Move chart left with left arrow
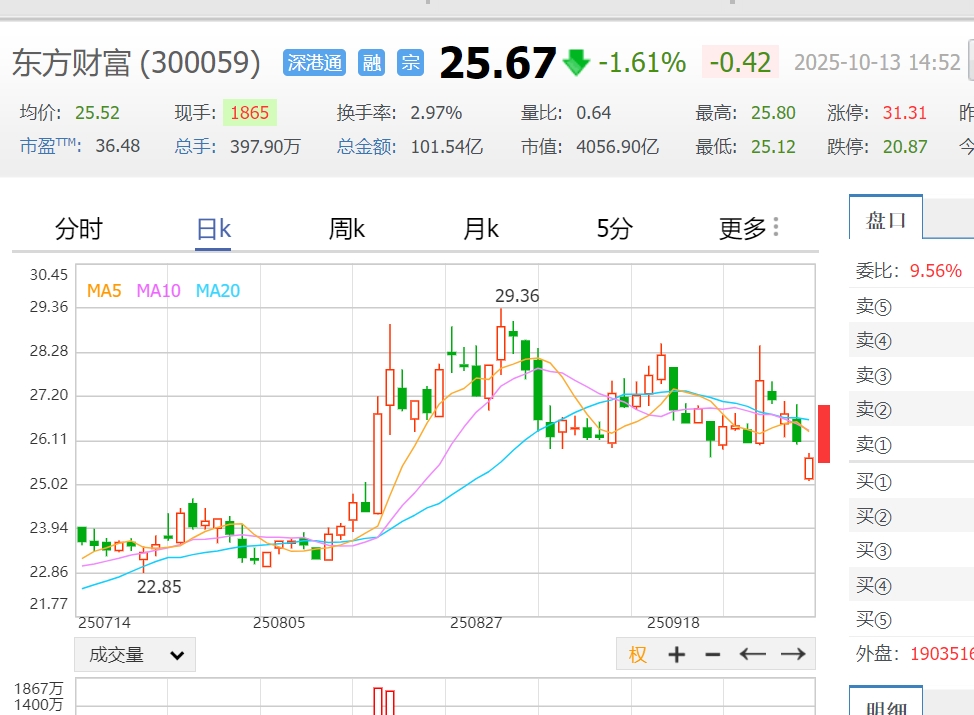Image resolution: width=974 pixels, height=715 pixels. coord(752,654)
